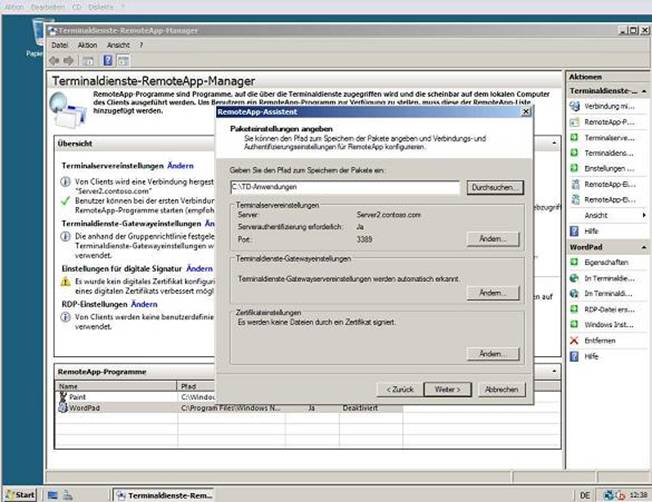Click the warning icon beside digital certificate message

(x=65, y=282)
